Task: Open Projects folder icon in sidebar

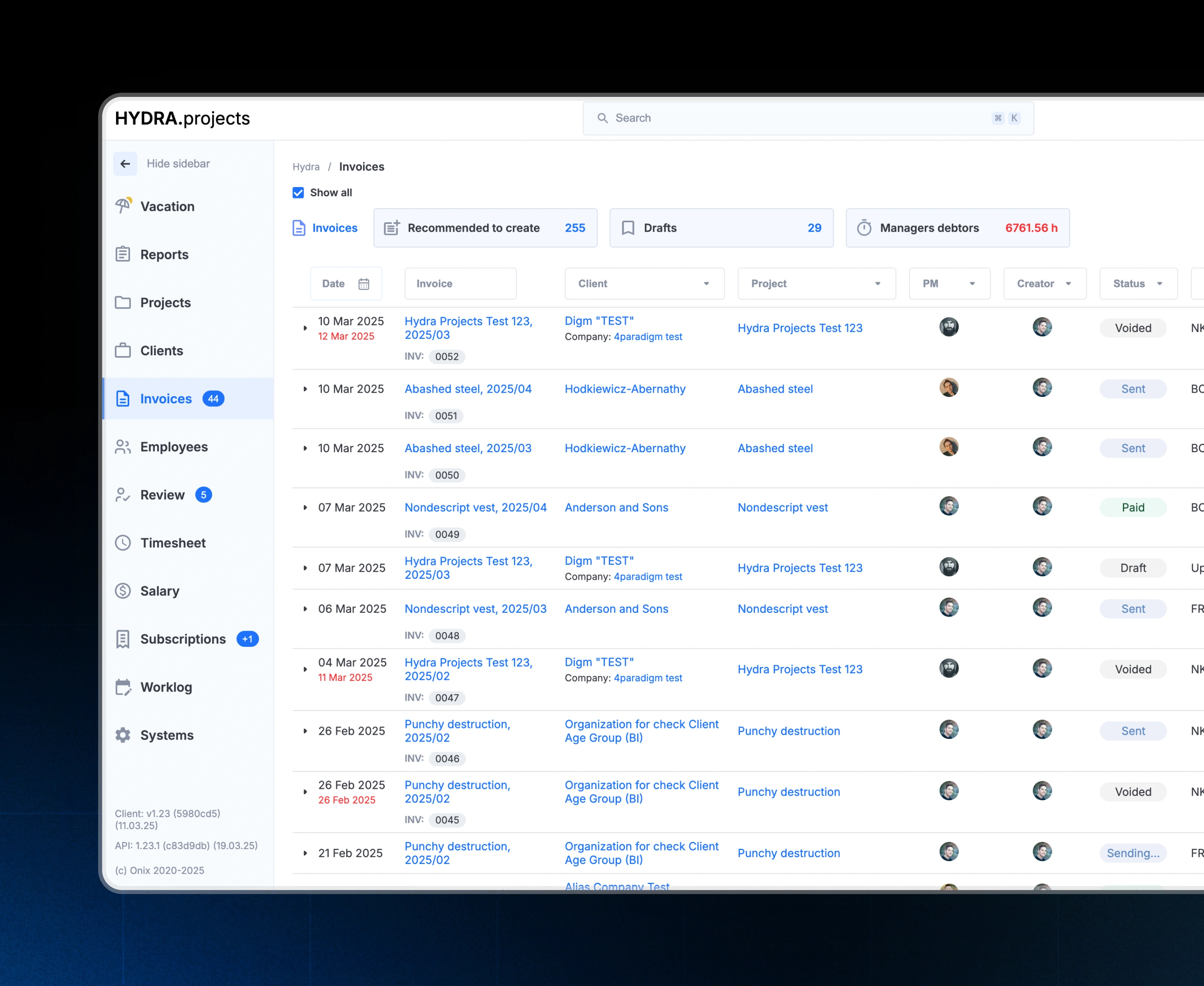Action: pos(123,302)
